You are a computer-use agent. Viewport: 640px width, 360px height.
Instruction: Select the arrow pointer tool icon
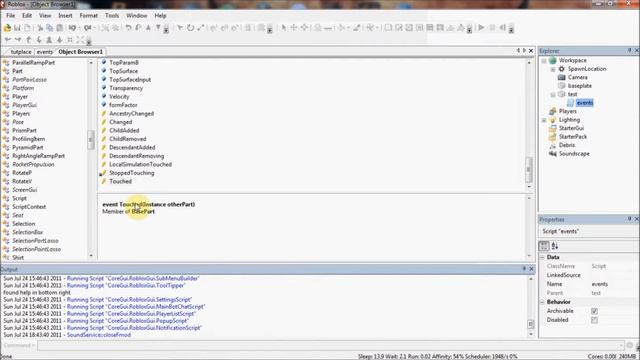tap(283, 28)
